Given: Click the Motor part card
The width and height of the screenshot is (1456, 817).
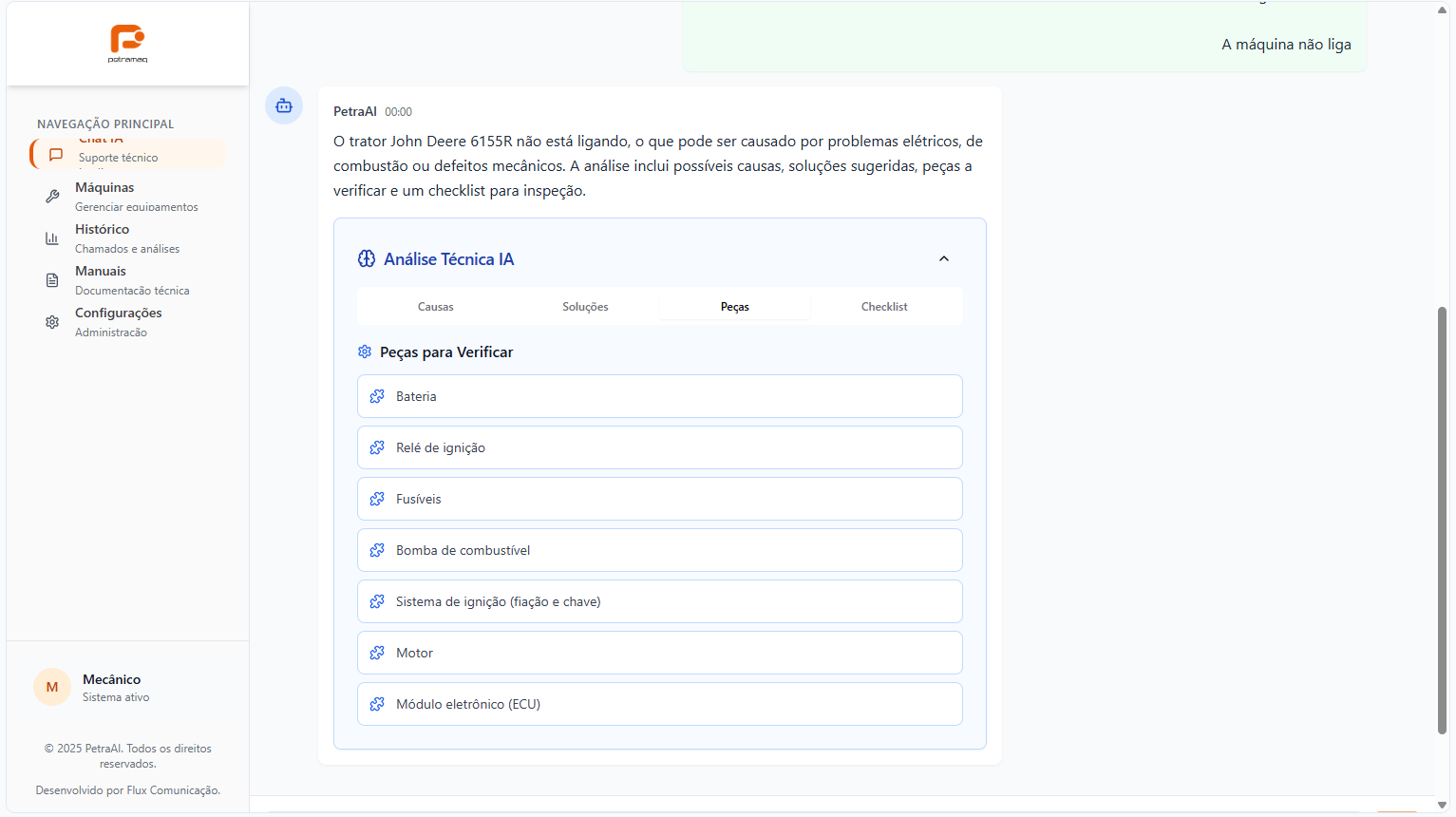Looking at the screenshot, I should click(x=660, y=653).
